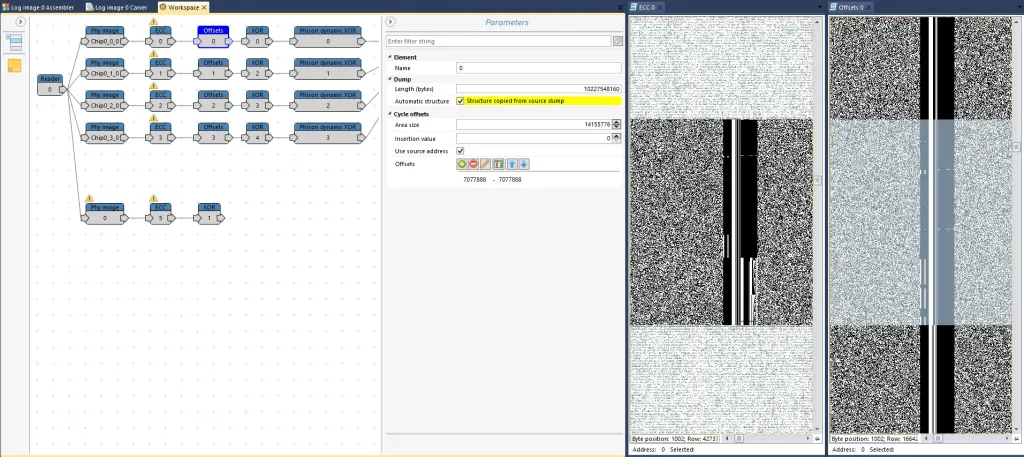Click the warning icon above the ECC 0 node
Image resolution: width=1024 pixels, height=457 pixels.
tap(153, 21)
